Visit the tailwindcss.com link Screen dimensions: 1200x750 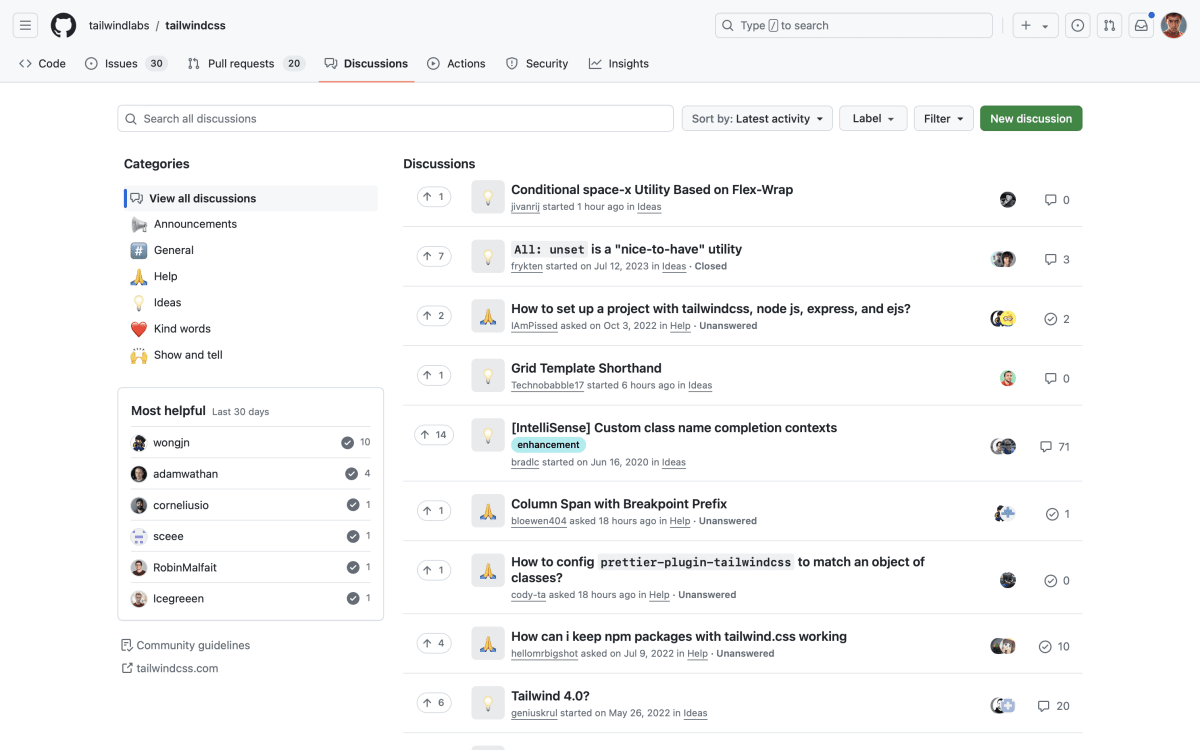pos(170,668)
